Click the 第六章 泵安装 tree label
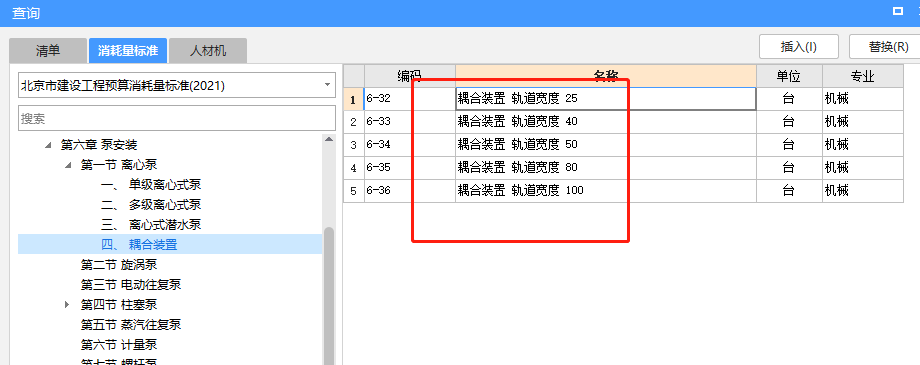The image size is (920, 365). [x=99, y=144]
